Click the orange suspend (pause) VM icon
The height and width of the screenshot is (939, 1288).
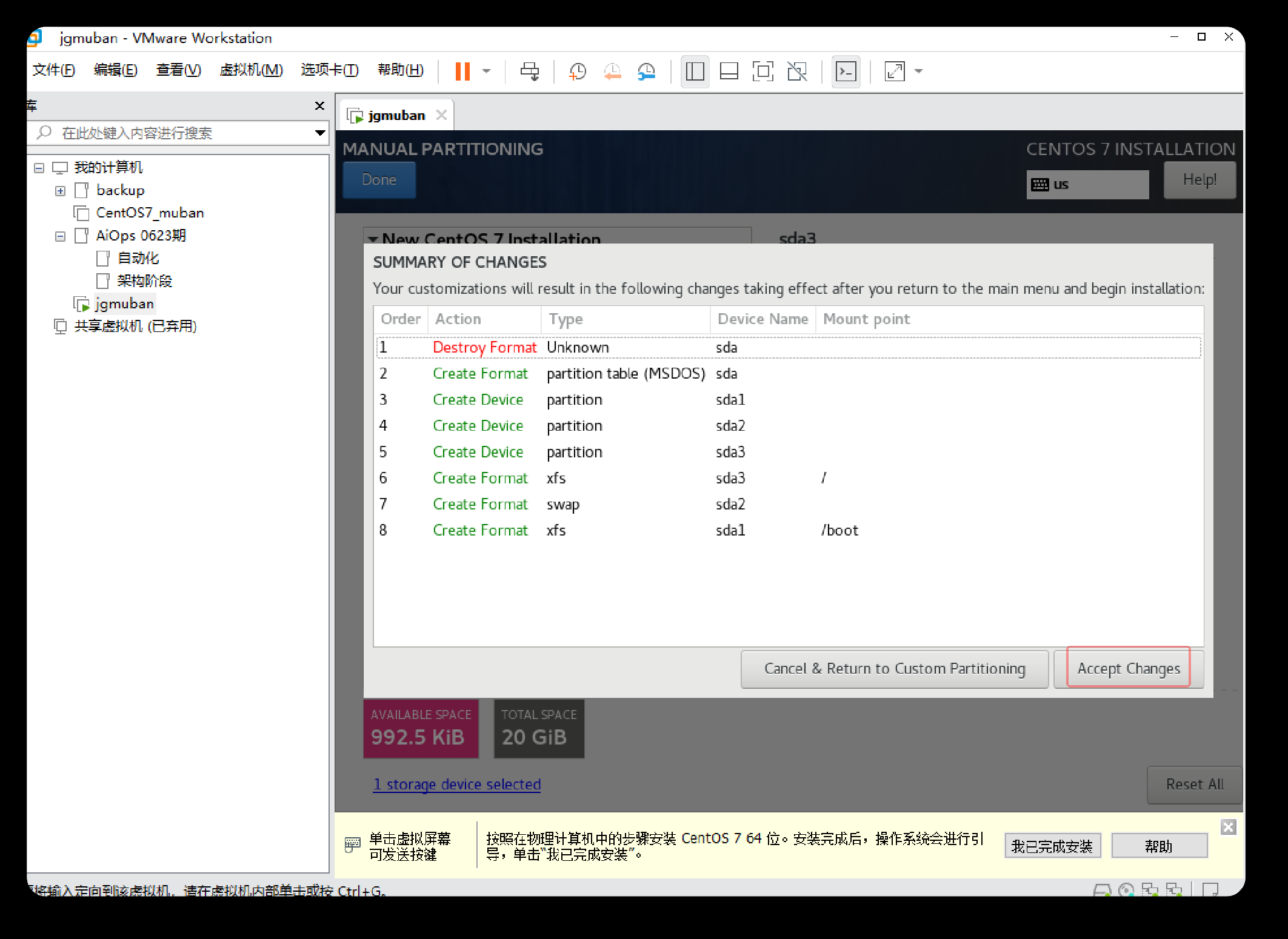click(x=462, y=71)
